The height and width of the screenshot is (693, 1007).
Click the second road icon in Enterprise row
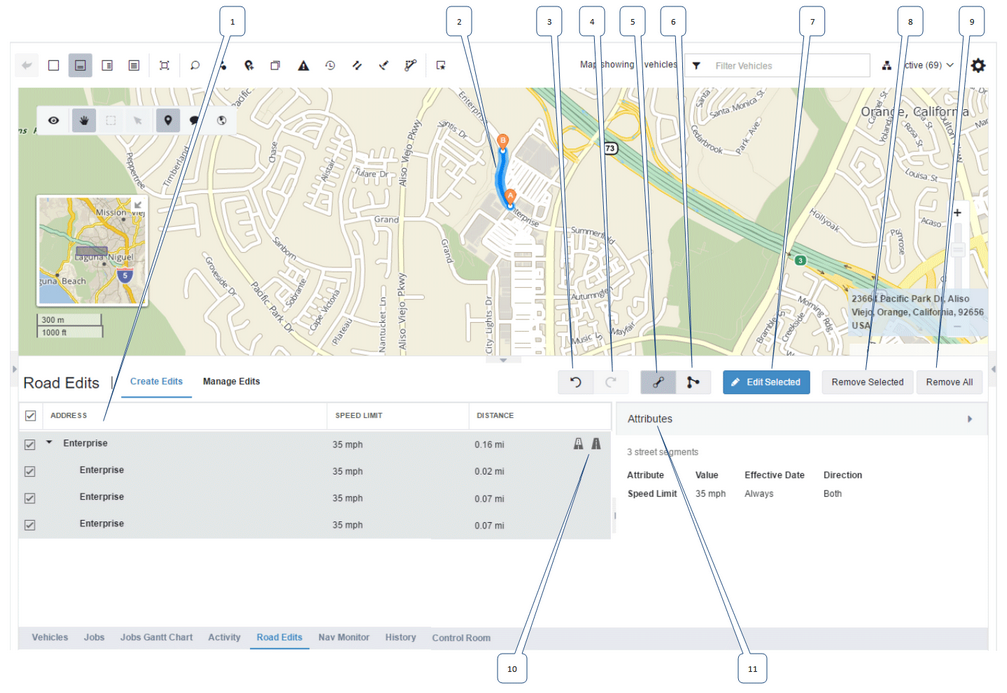tap(596, 444)
